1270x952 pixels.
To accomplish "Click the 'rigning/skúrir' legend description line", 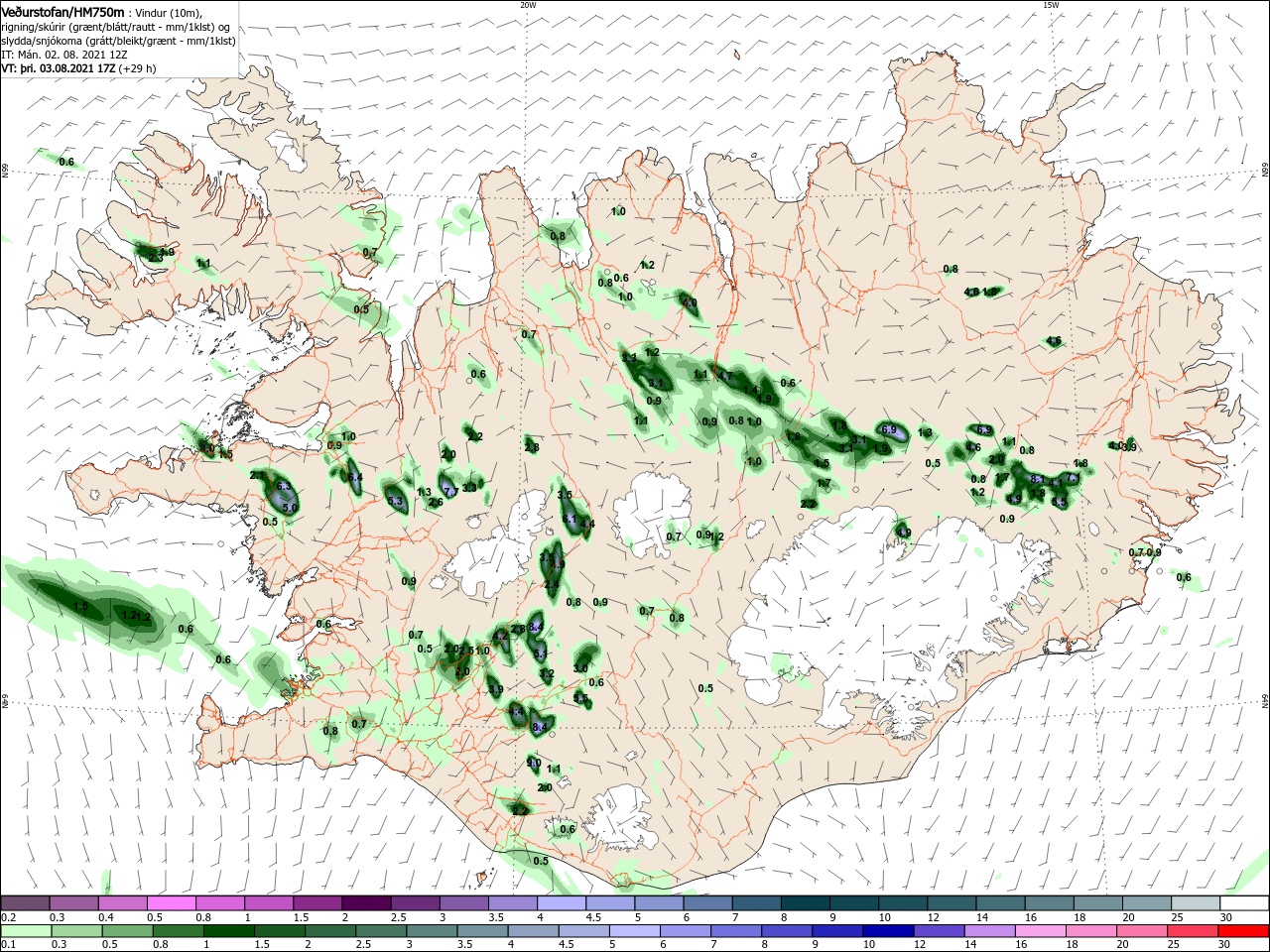I will 116,27.
